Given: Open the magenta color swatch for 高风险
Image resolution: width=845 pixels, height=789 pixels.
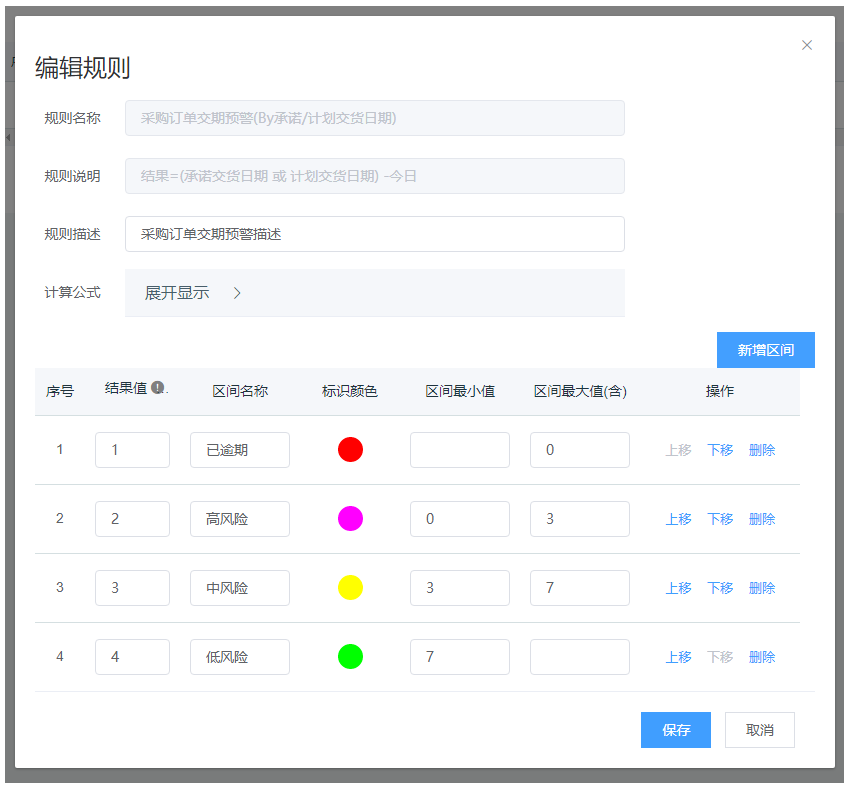Looking at the screenshot, I should coord(350,519).
